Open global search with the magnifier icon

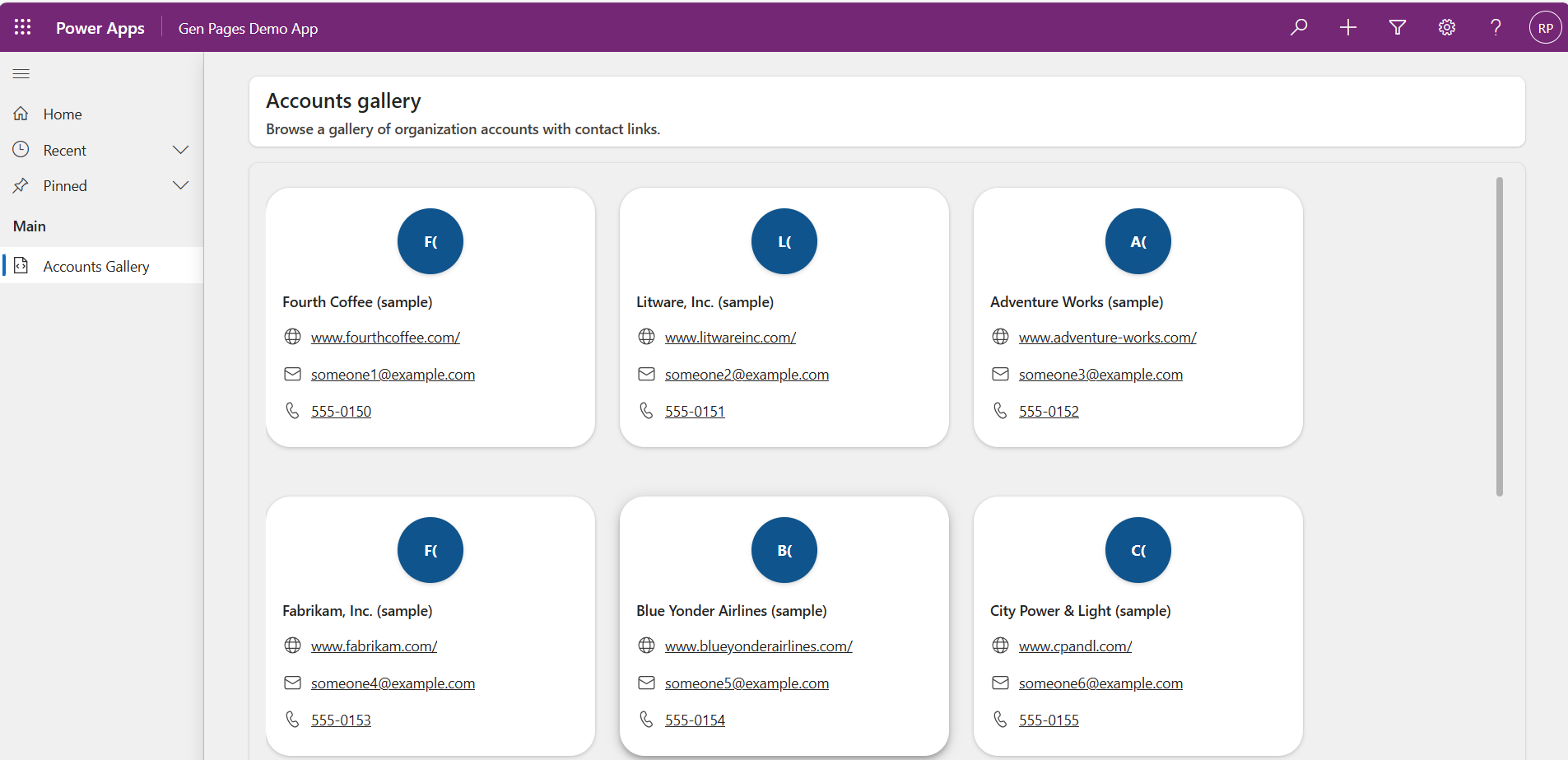click(x=1299, y=27)
